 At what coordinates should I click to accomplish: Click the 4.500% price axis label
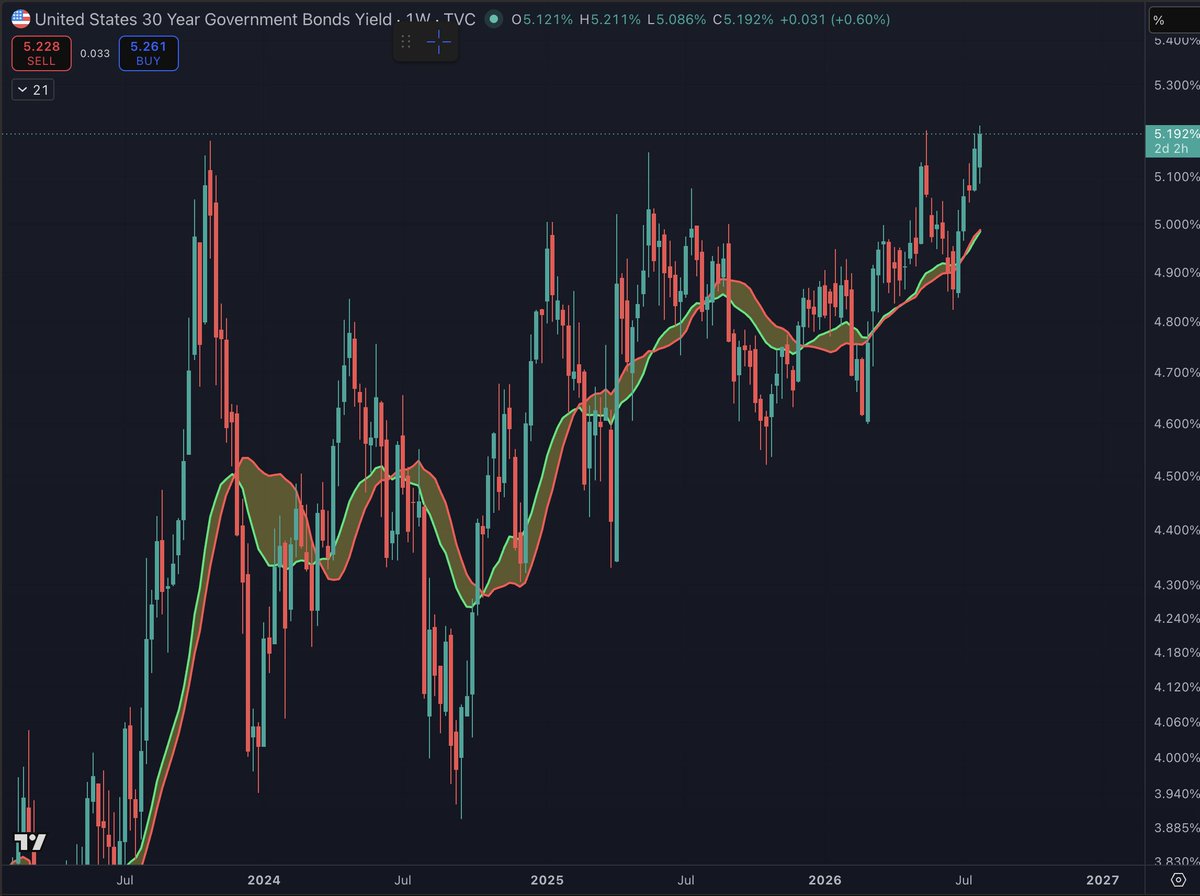tap(1175, 477)
